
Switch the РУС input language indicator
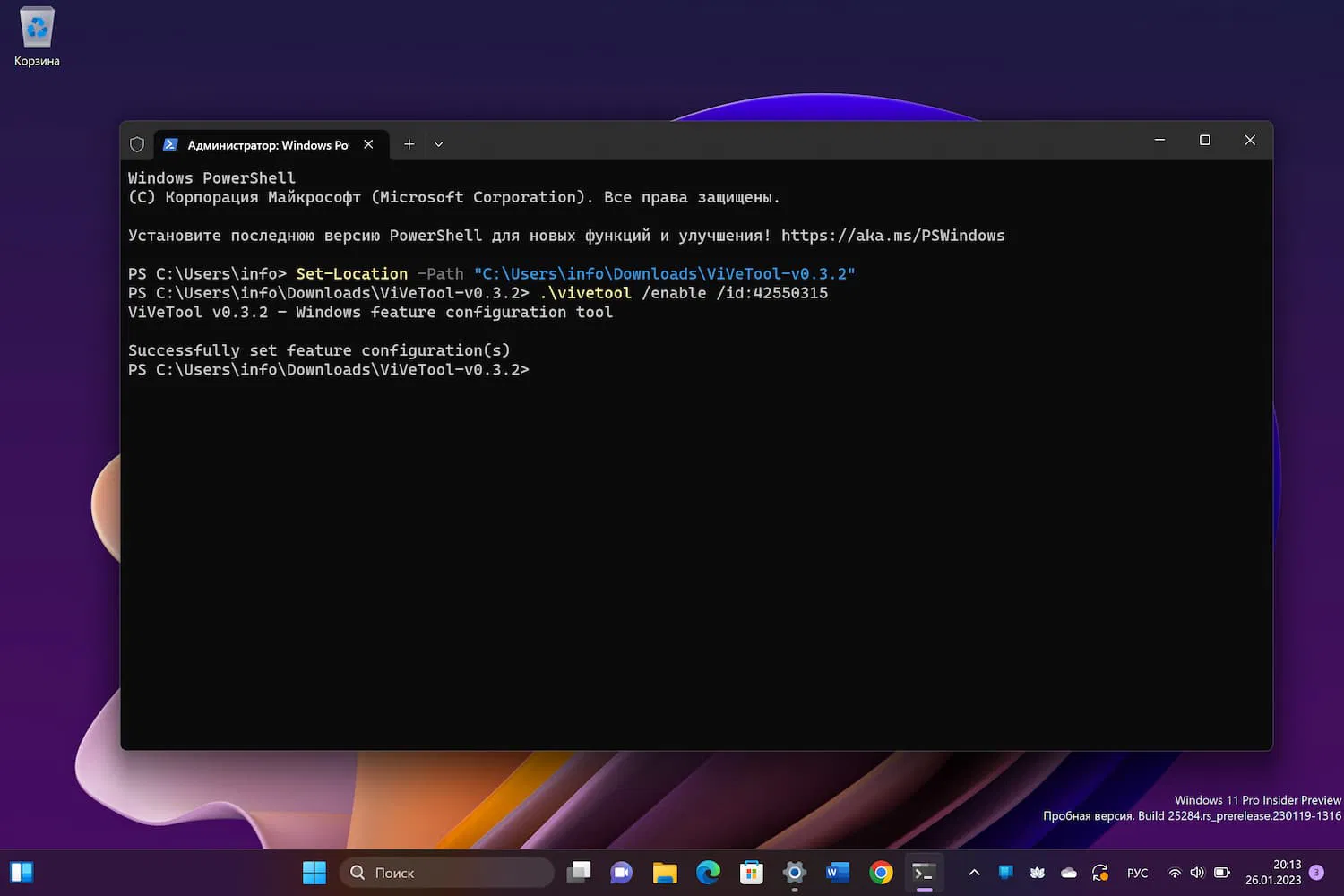(x=1138, y=873)
